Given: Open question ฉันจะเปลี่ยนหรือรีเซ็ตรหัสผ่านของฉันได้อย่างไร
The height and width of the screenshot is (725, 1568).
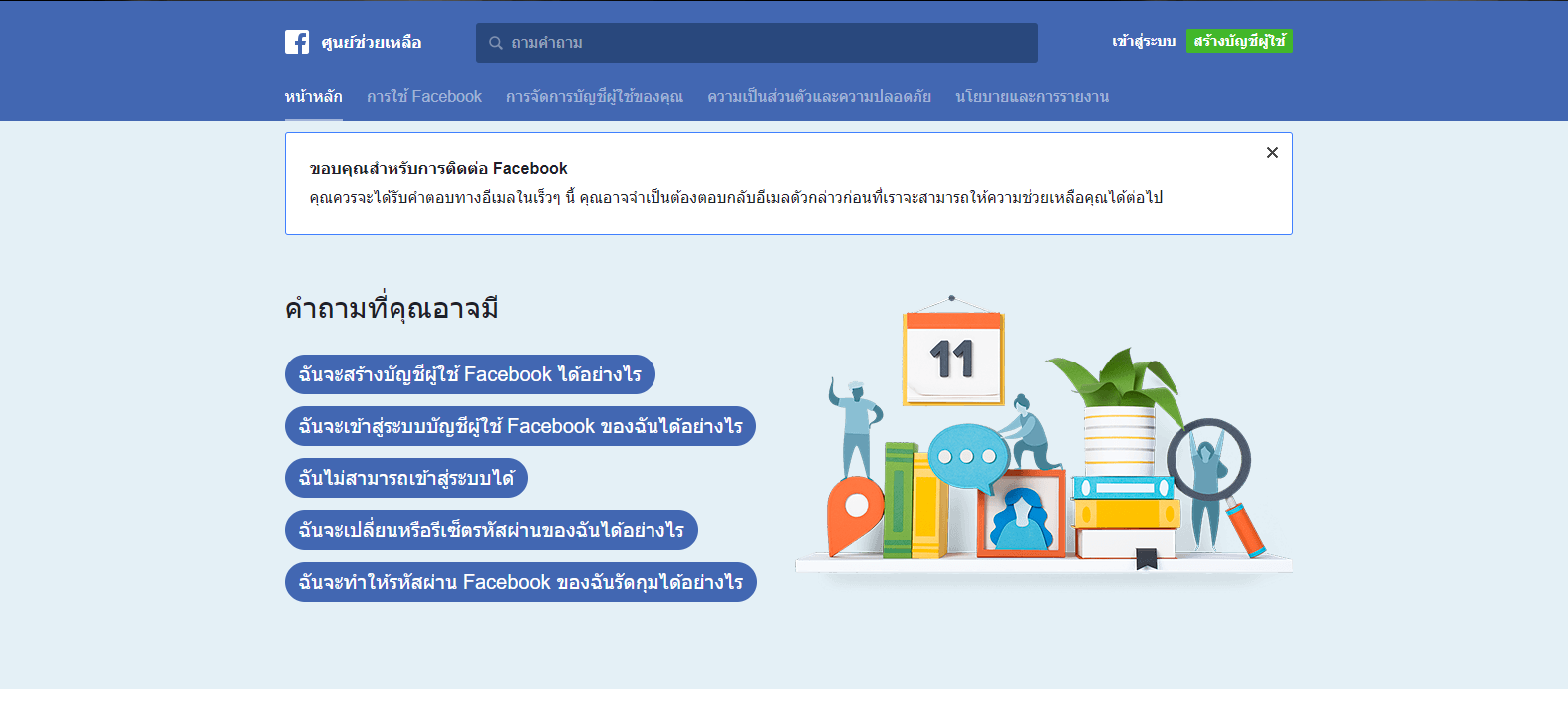Looking at the screenshot, I should 491,530.
